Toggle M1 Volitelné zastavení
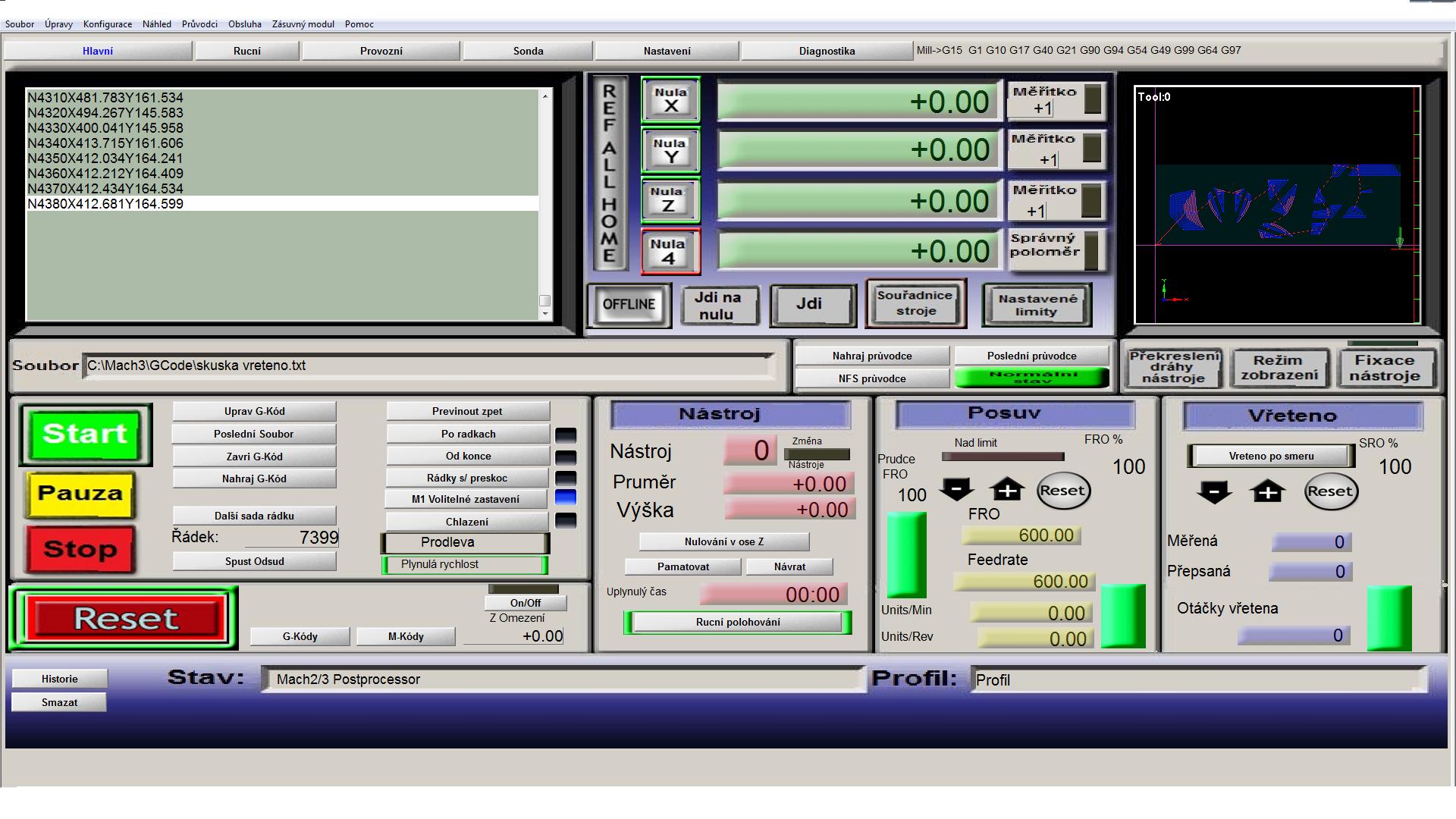1456x819 pixels. point(466,499)
